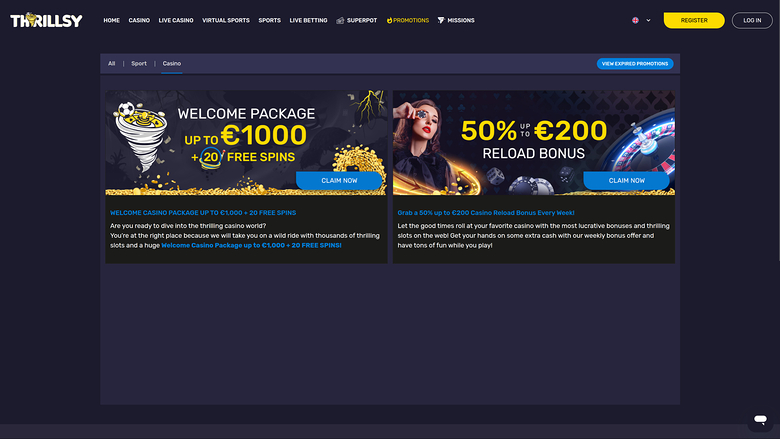Click the Superpot icon in navigation
This screenshot has height=439, width=780.
click(340, 20)
